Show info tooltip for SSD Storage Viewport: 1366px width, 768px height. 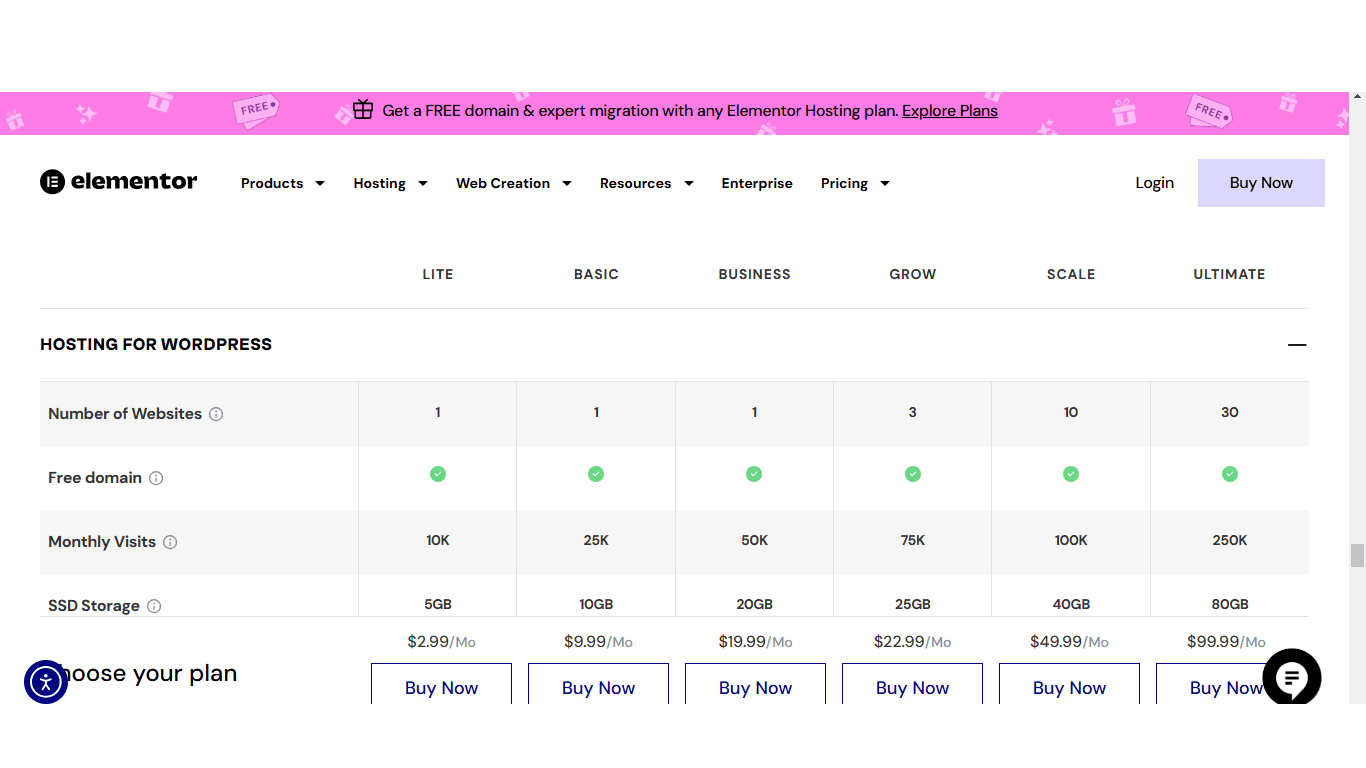click(154, 606)
